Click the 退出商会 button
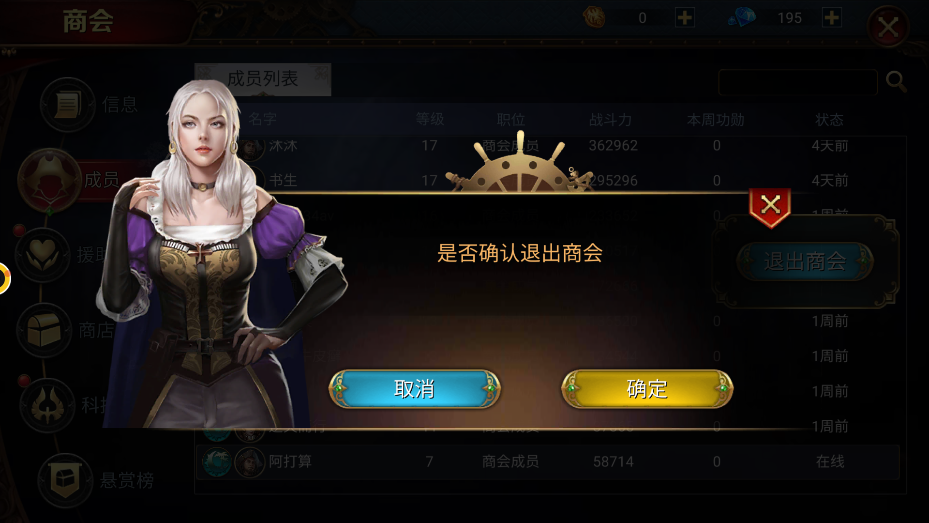The image size is (929, 523). pos(805,261)
